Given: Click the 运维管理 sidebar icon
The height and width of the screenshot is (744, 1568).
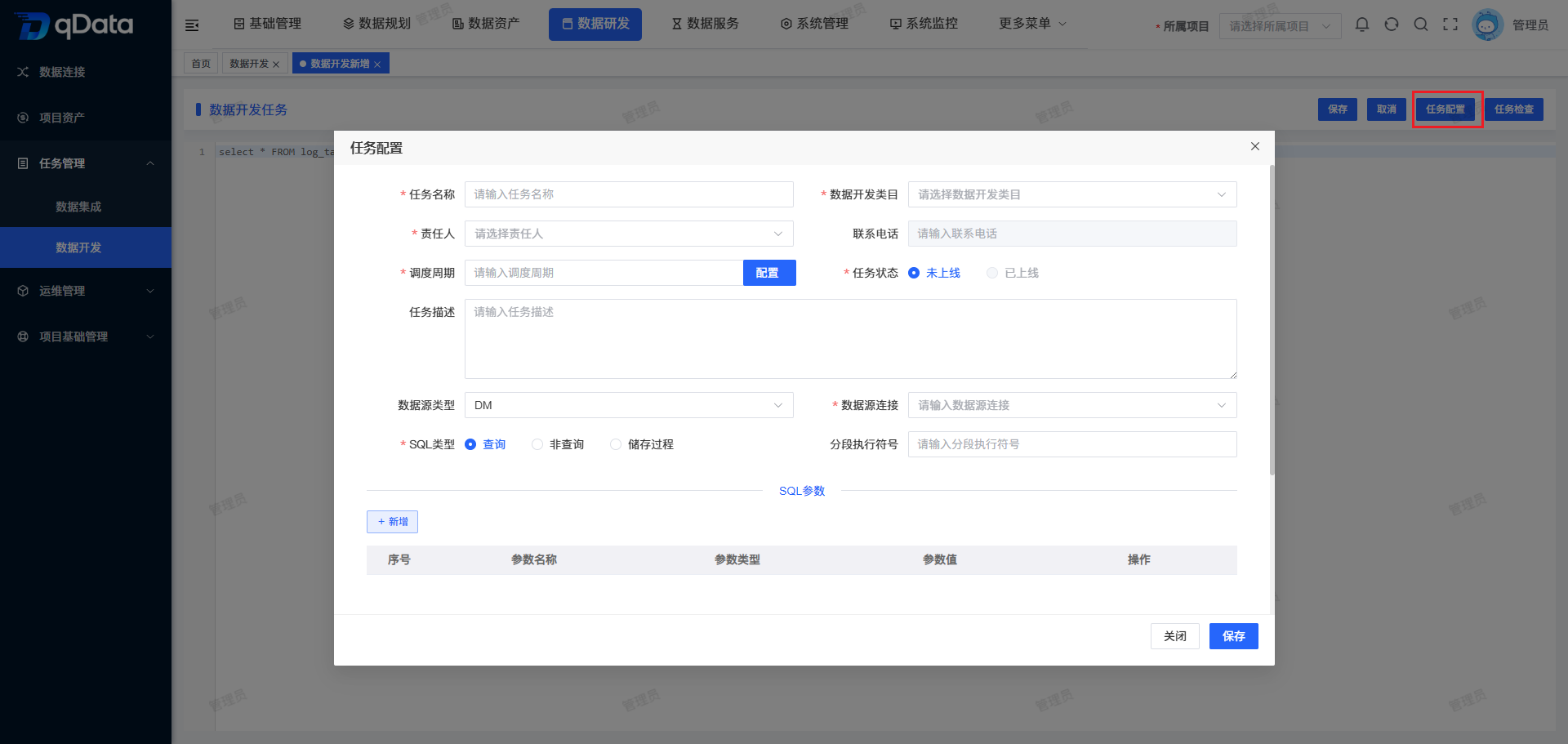Looking at the screenshot, I should tap(23, 291).
